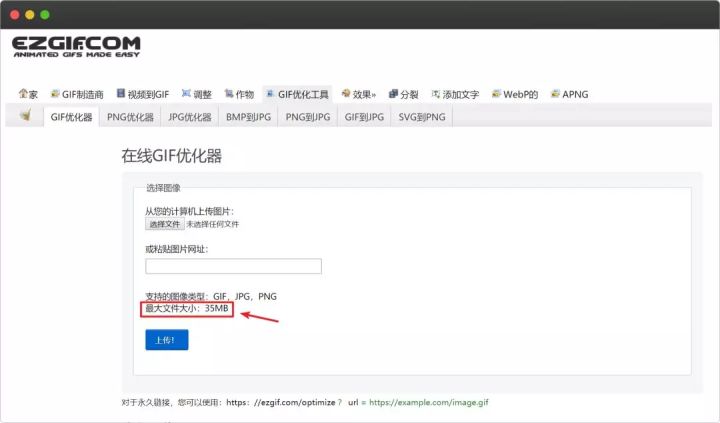This screenshot has width=720, height=423.
Task: Switch to the JPG优化器 tab
Action: click(x=190, y=117)
